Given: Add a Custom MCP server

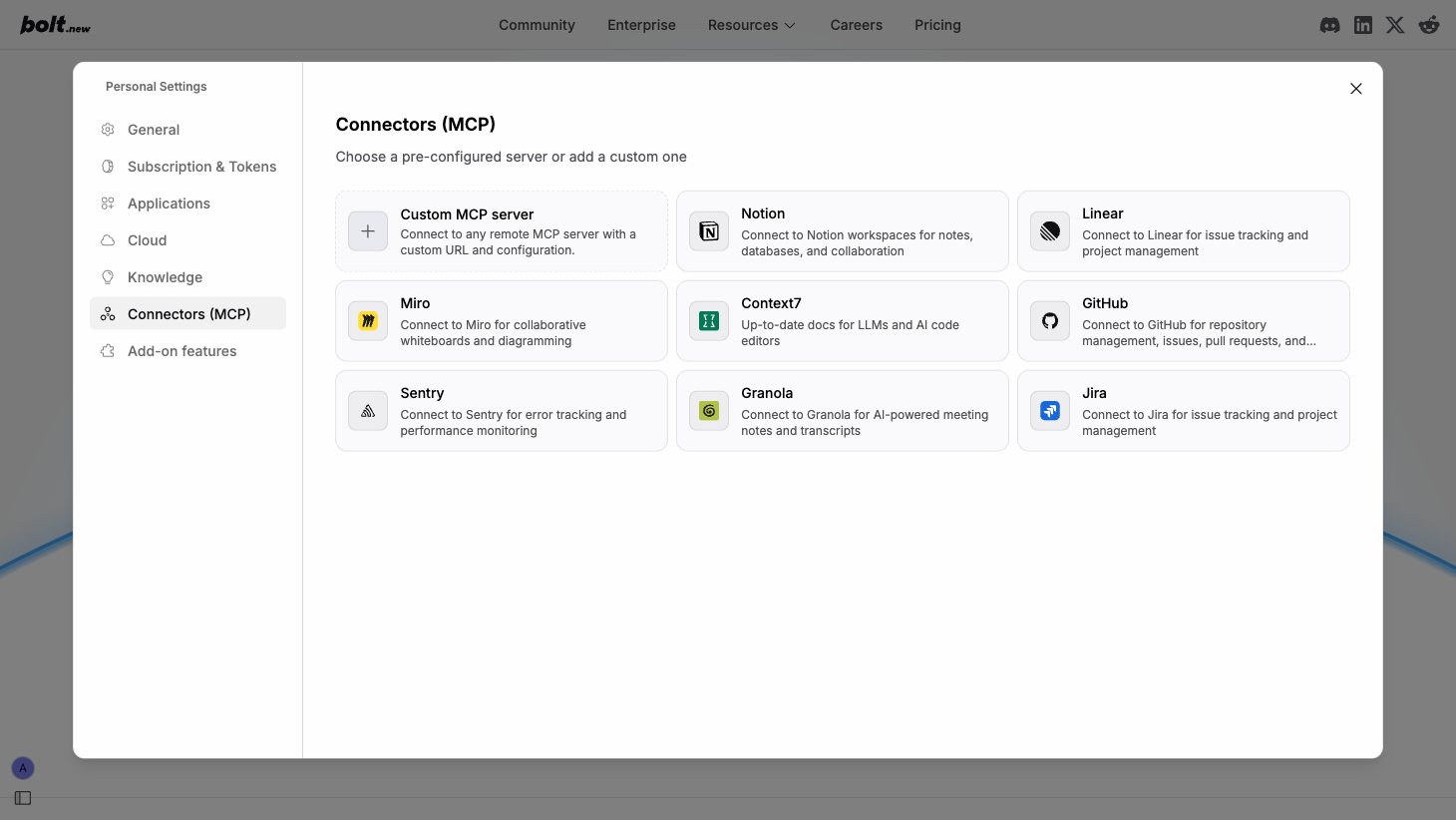Looking at the screenshot, I should tap(367, 230).
